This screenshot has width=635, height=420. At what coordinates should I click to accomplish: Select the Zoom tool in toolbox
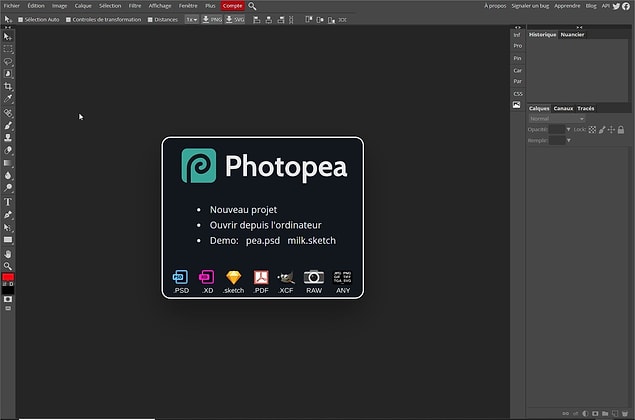[x=8, y=266]
